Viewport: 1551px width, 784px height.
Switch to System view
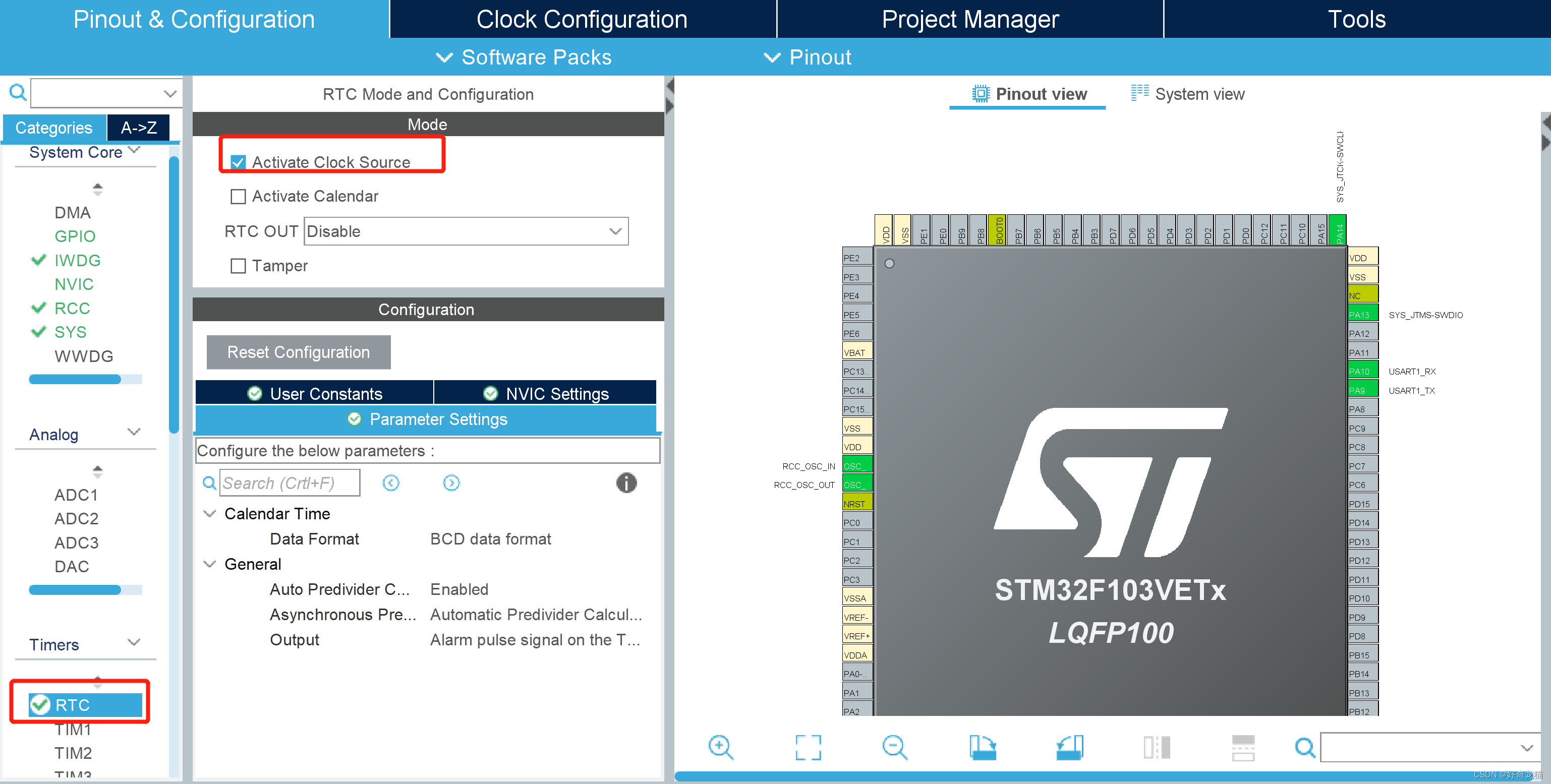pos(1188,94)
